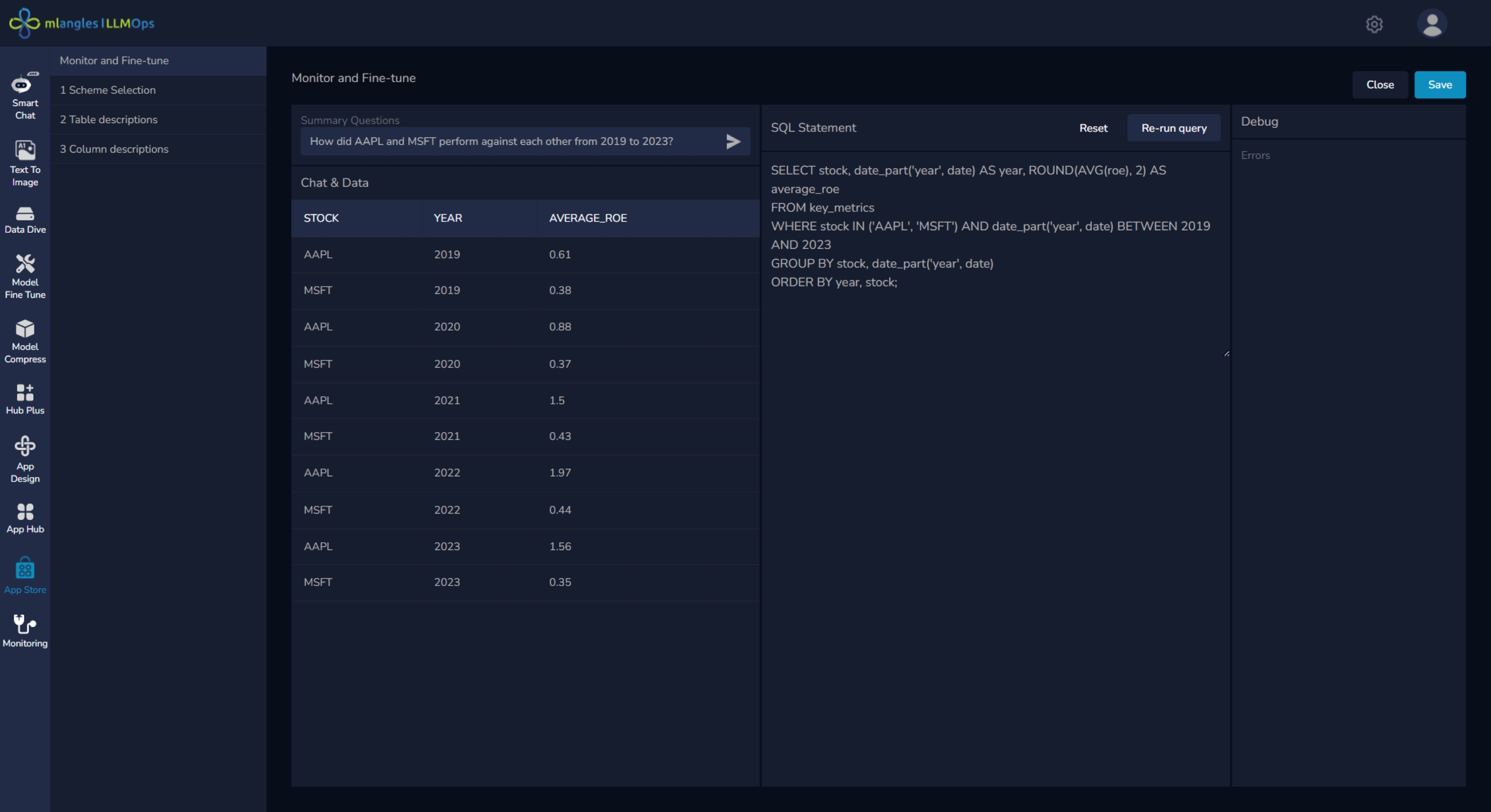The image size is (1491, 812).
Task: Click the Debug panel heading
Action: 1260,121
